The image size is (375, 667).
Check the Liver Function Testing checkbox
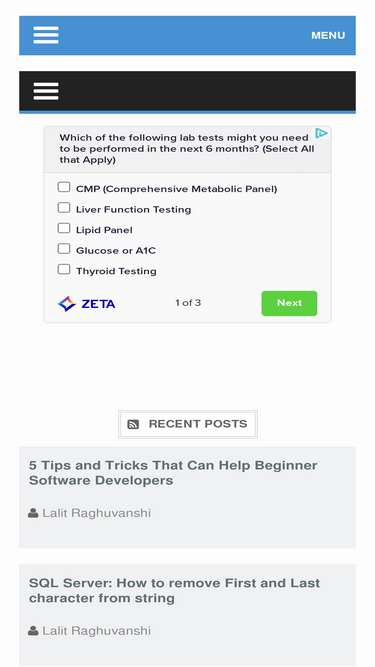(x=64, y=208)
